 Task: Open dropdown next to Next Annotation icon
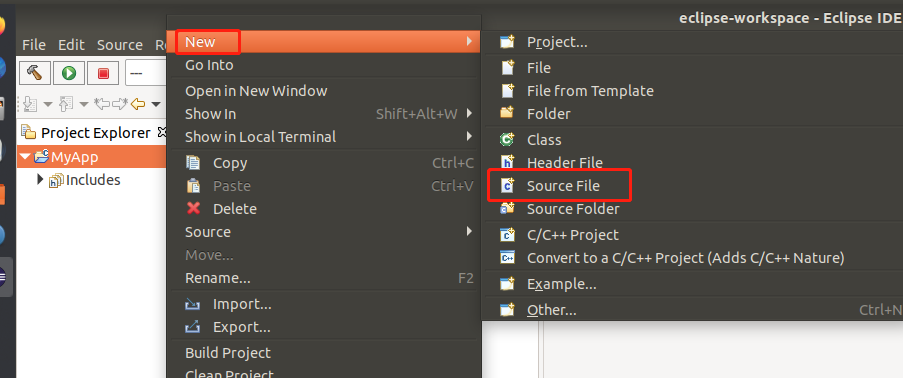coord(48,105)
